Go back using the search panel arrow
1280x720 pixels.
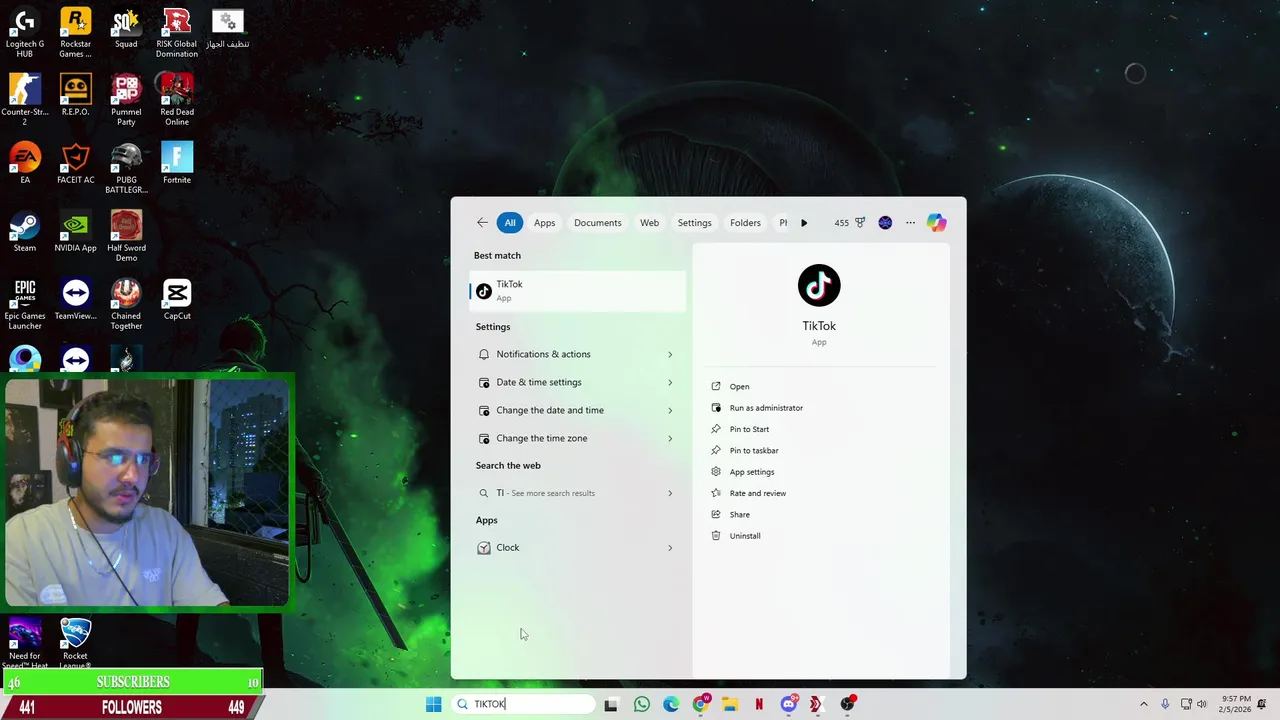tap(482, 223)
